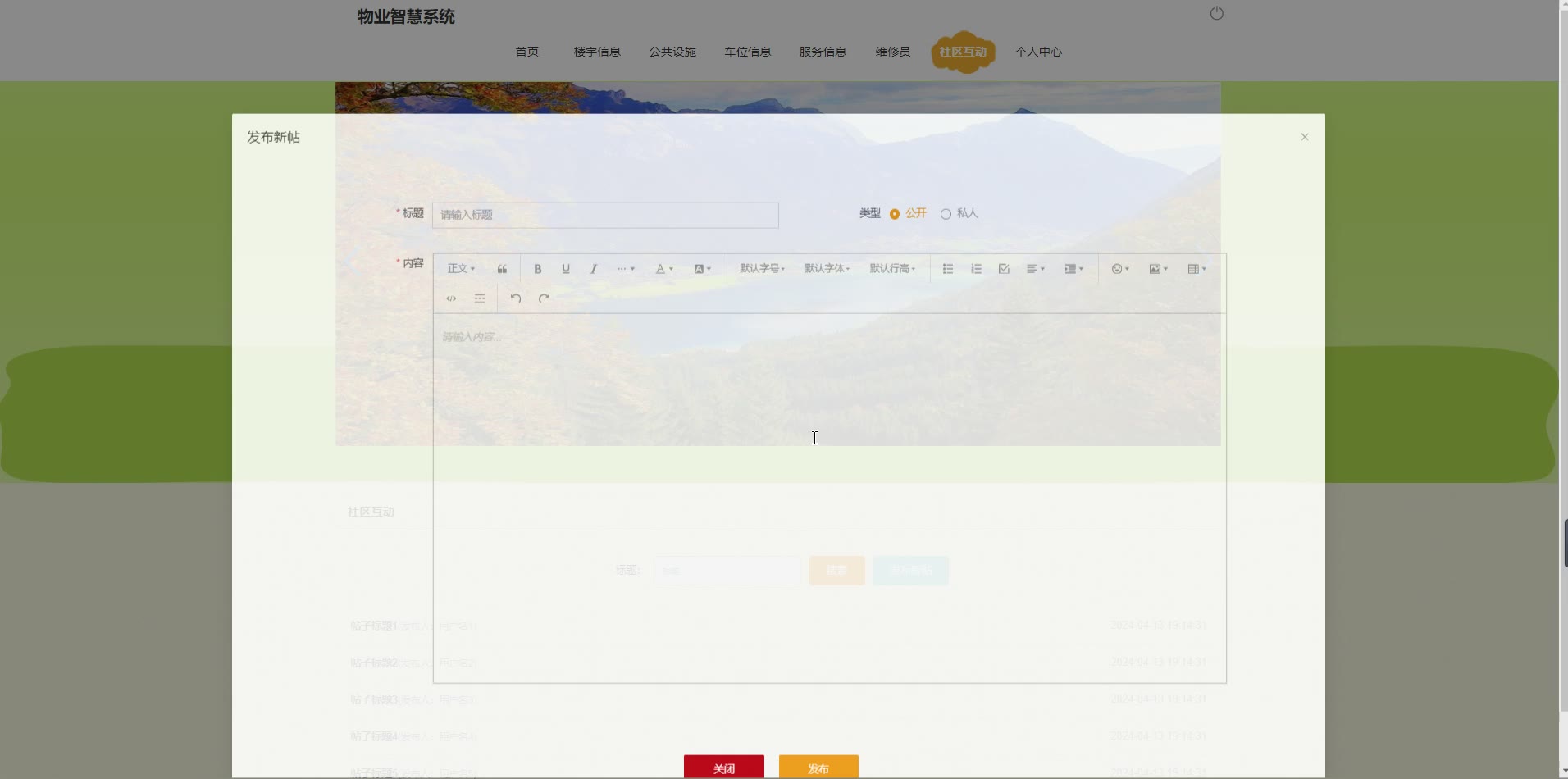Go to 首页 in navigation

[x=527, y=52]
